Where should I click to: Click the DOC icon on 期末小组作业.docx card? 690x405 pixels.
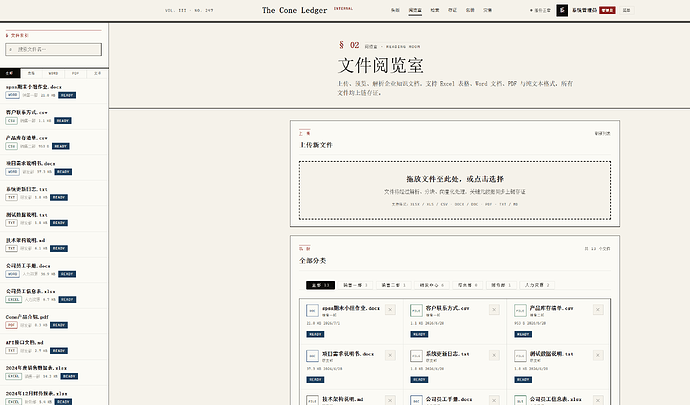tap(312, 310)
